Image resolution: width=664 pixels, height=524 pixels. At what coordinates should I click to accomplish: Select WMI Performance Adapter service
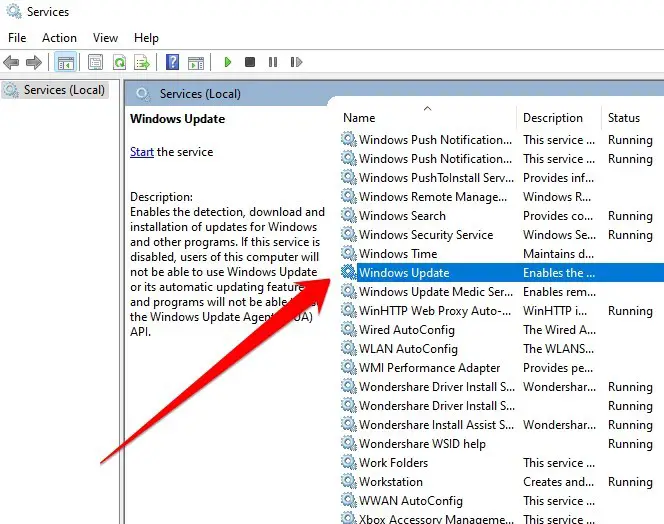[x=502, y=368]
